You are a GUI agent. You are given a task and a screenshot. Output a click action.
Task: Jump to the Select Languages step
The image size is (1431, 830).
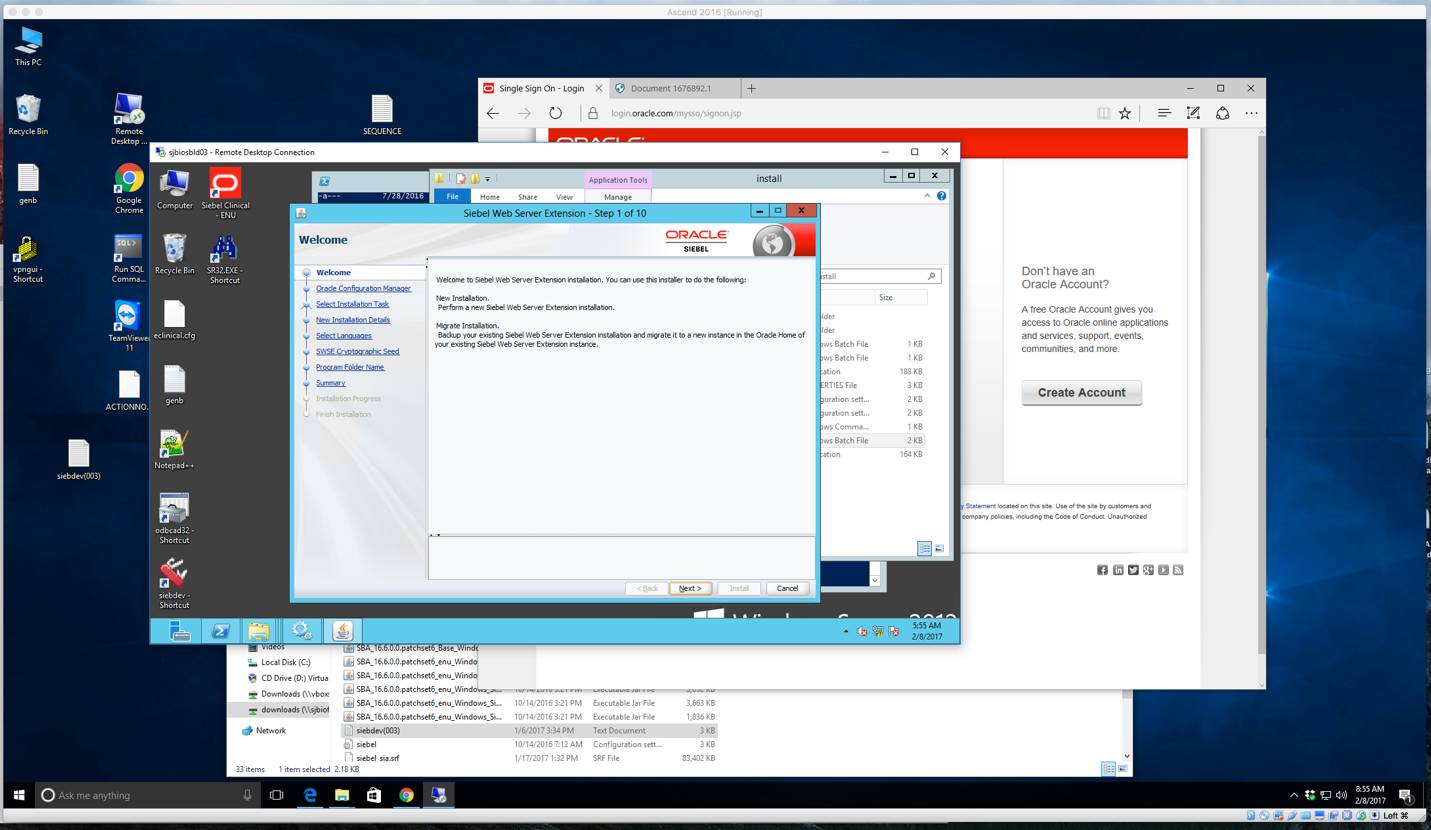tap(344, 336)
